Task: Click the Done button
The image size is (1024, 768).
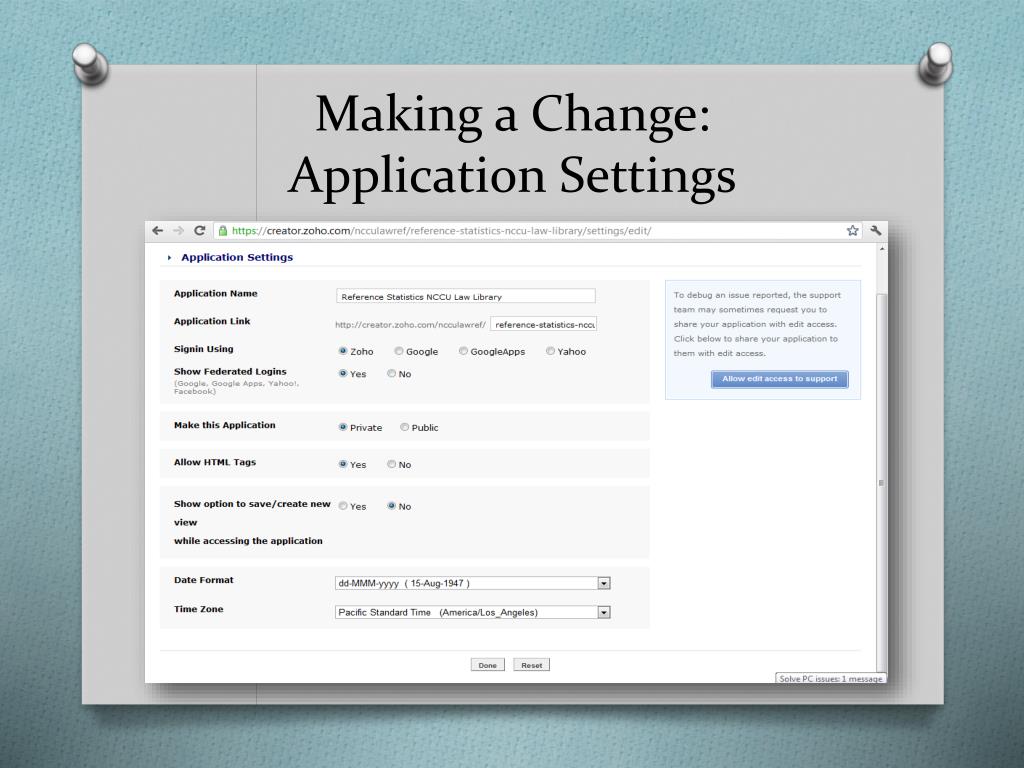Action: coord(487,665)
